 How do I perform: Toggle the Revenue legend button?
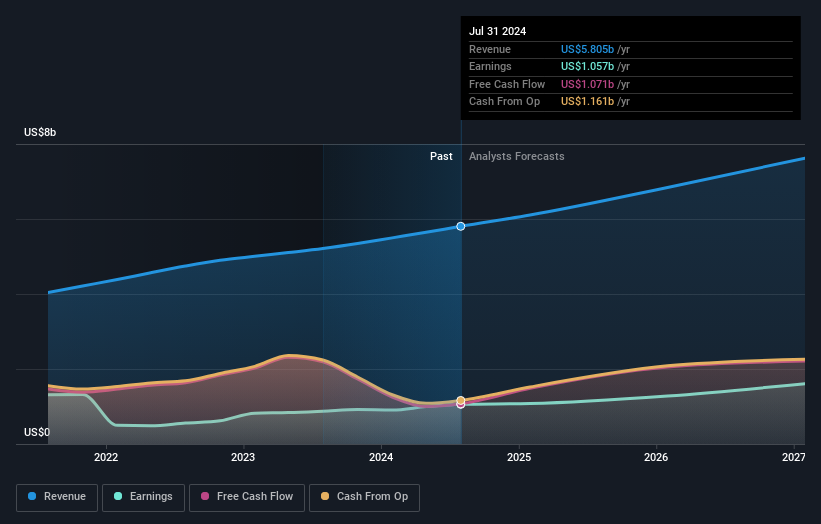57,497
